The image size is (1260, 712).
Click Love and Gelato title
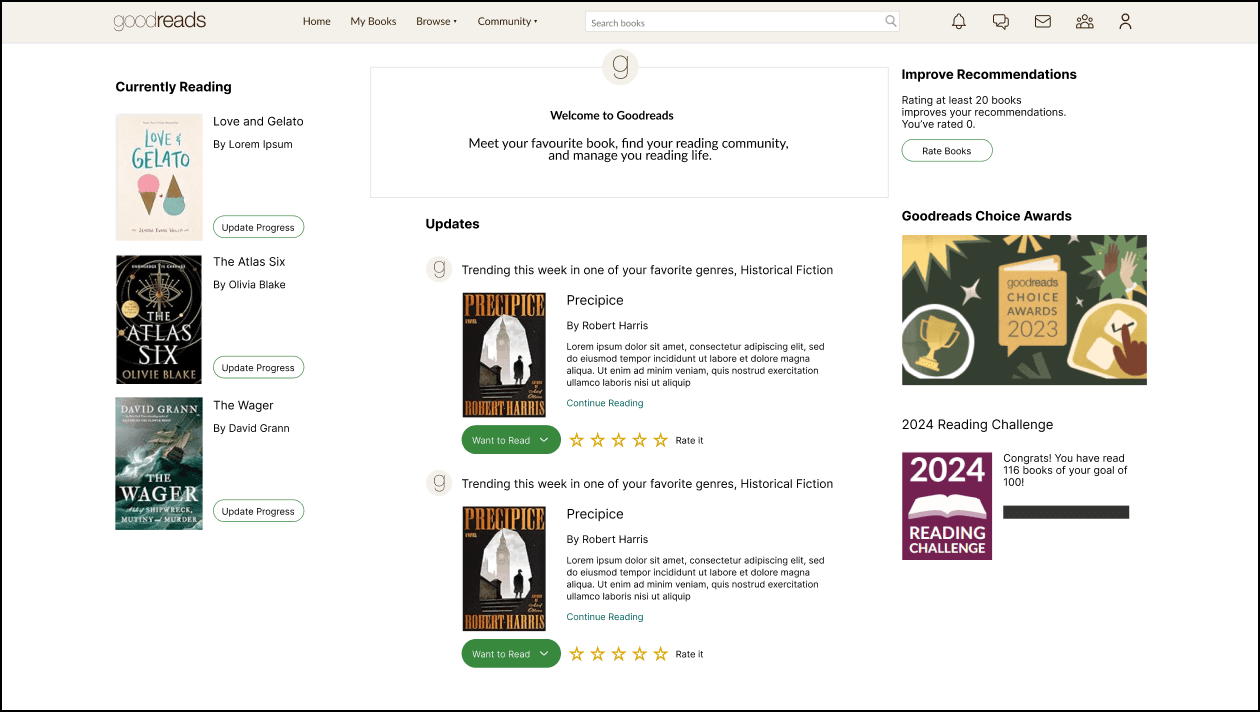pos(258,121)
